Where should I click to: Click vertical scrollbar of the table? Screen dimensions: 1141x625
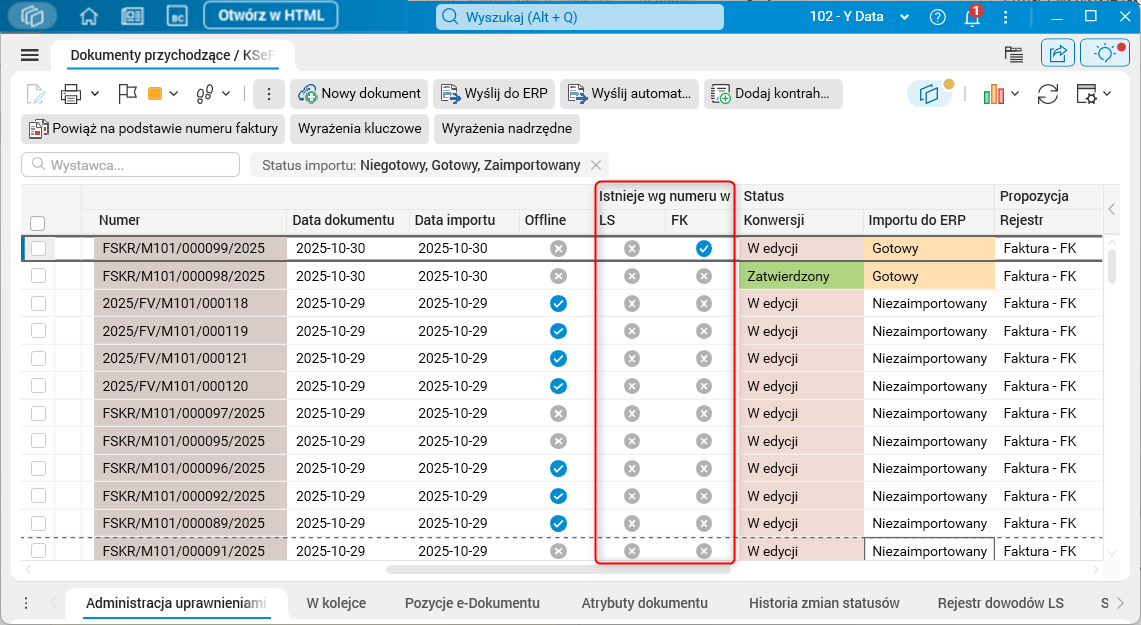pyautogui.click(x=1111, y=266)
